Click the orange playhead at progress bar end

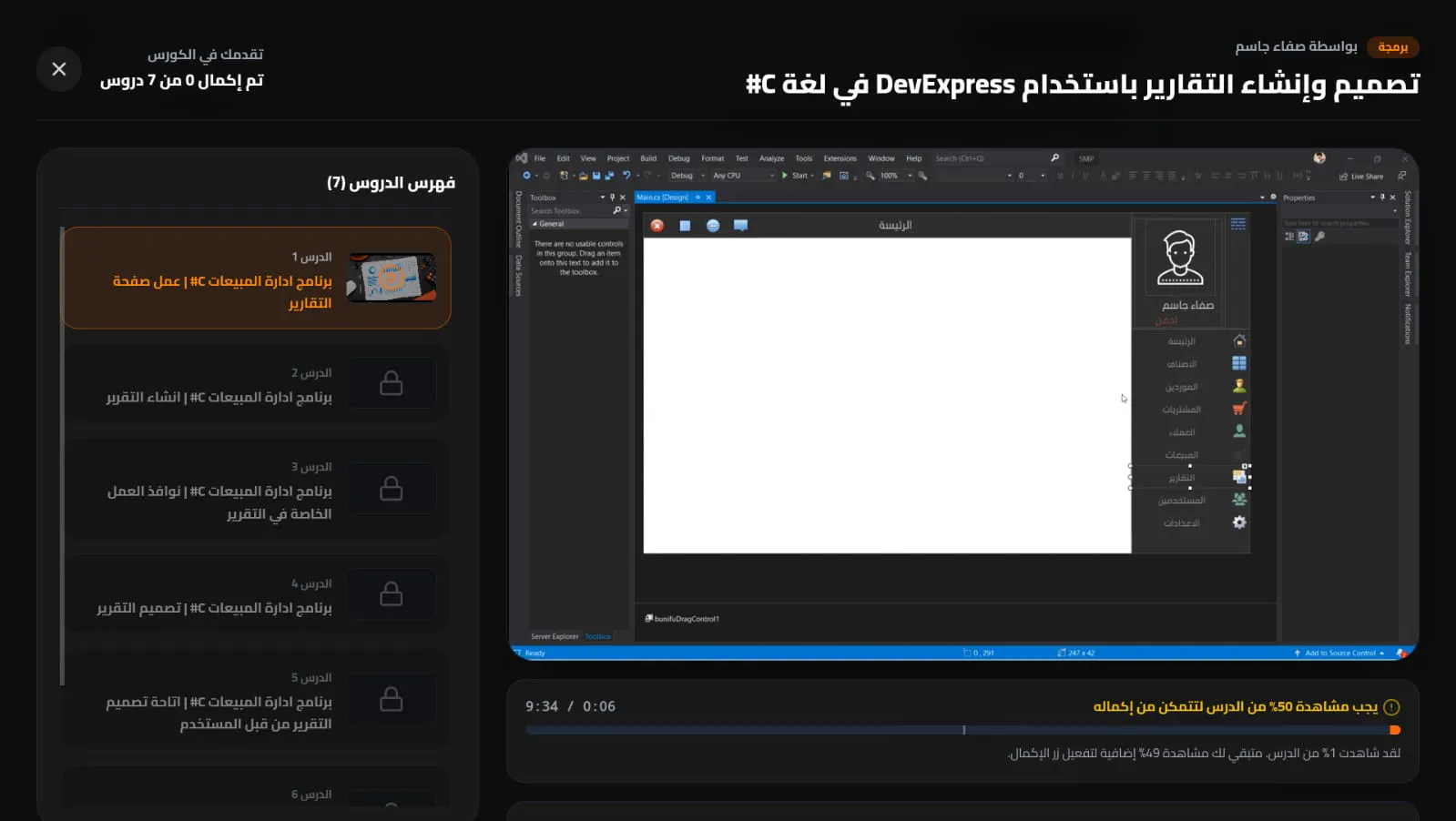(x=1395, y=730)
